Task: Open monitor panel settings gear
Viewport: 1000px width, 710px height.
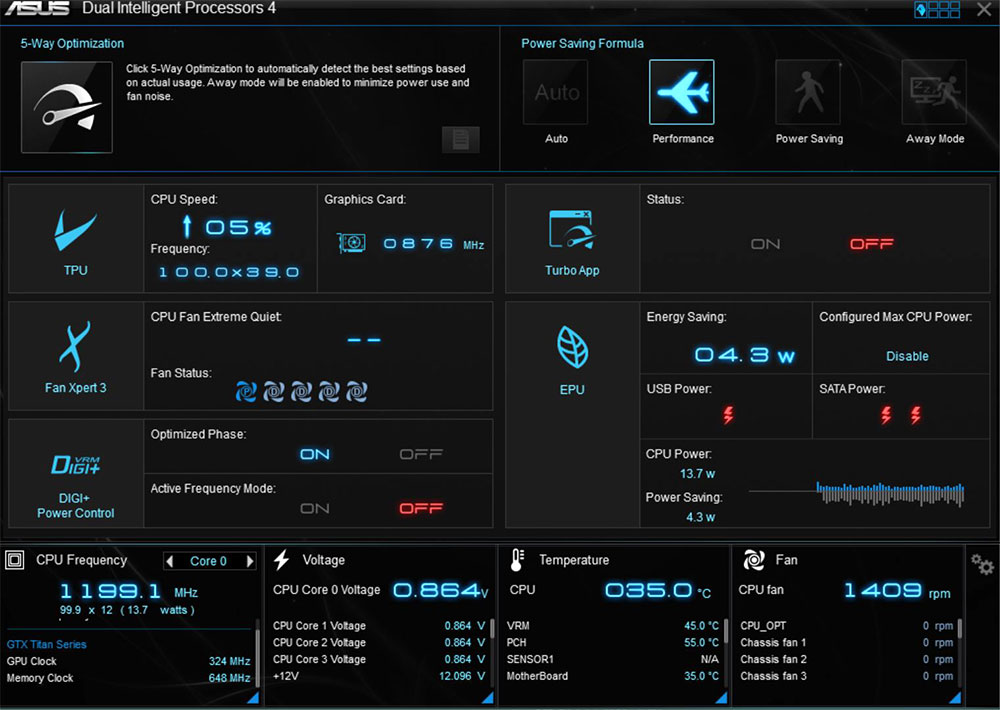Action: (x=982, y=565)
